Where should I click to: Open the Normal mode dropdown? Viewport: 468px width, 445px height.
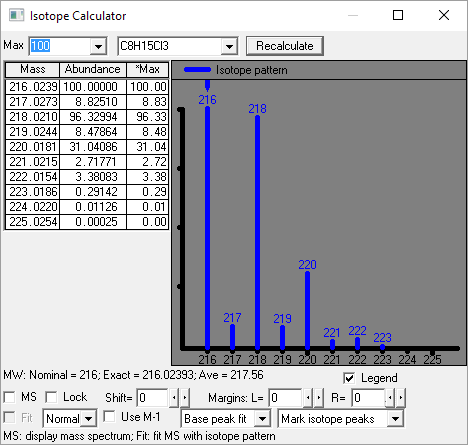click(x=88, y=418)
